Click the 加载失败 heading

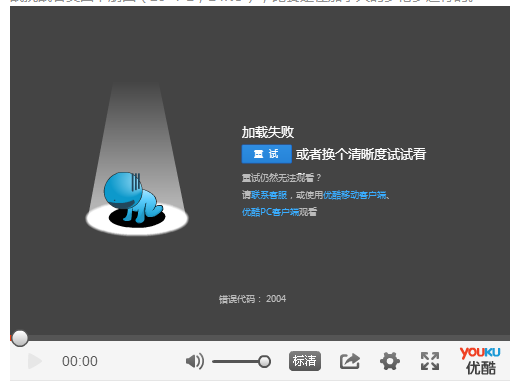click(x=268, y=132)
